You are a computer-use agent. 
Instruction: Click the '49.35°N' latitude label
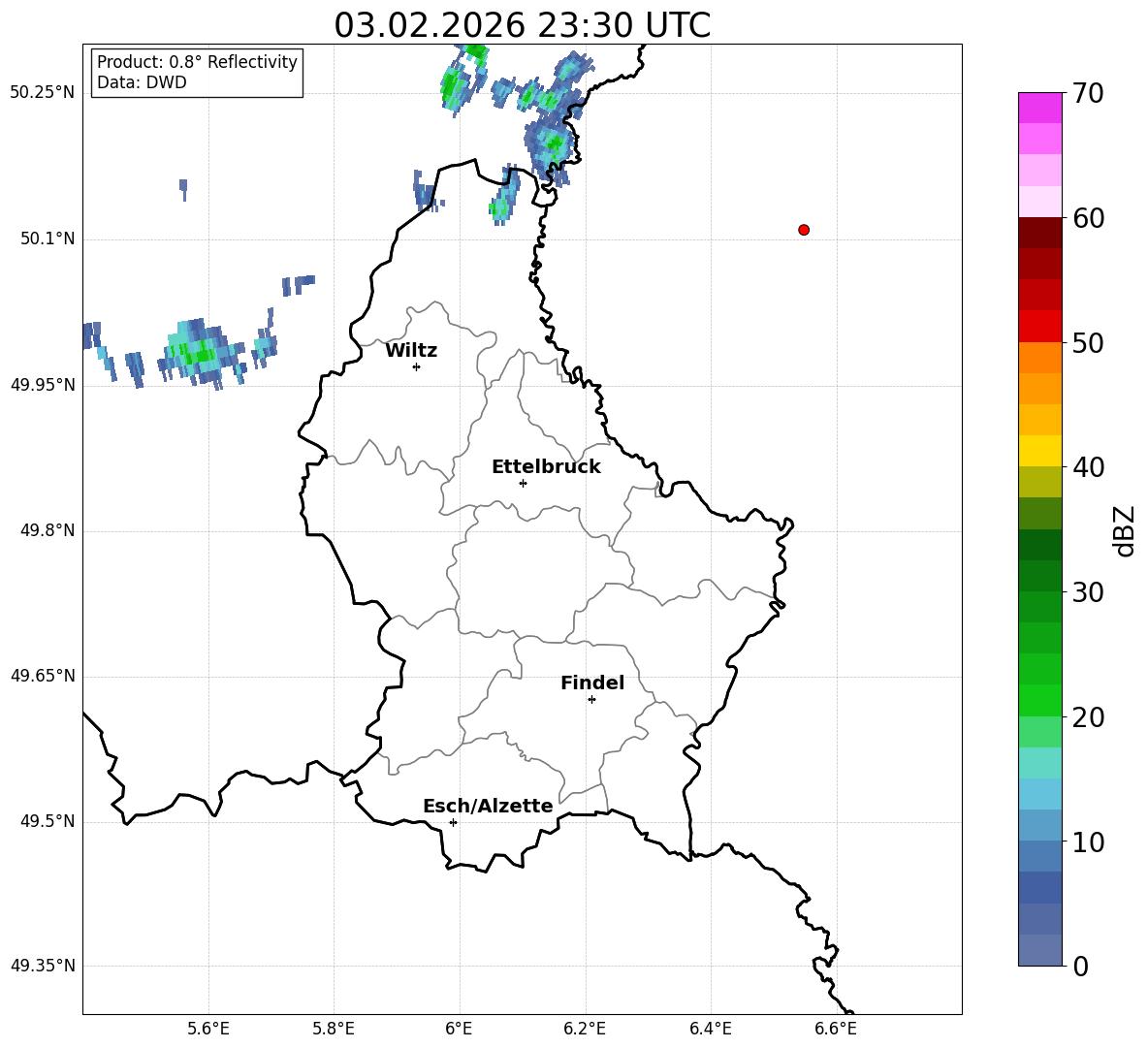click(x=43, y=966)
